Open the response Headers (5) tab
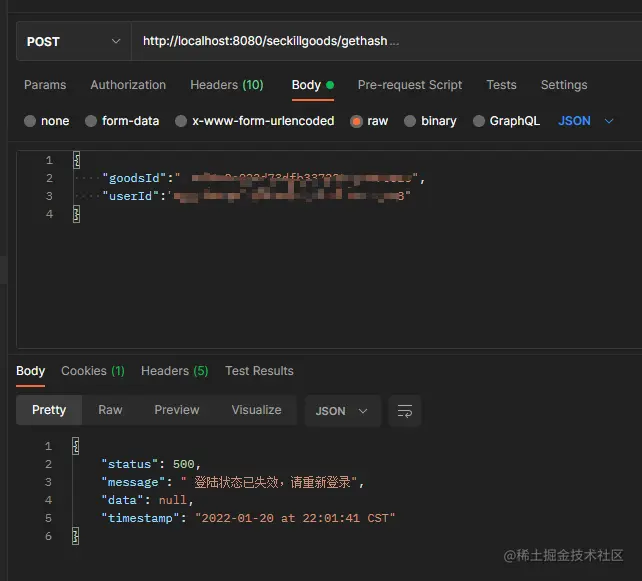 (175, 371)
